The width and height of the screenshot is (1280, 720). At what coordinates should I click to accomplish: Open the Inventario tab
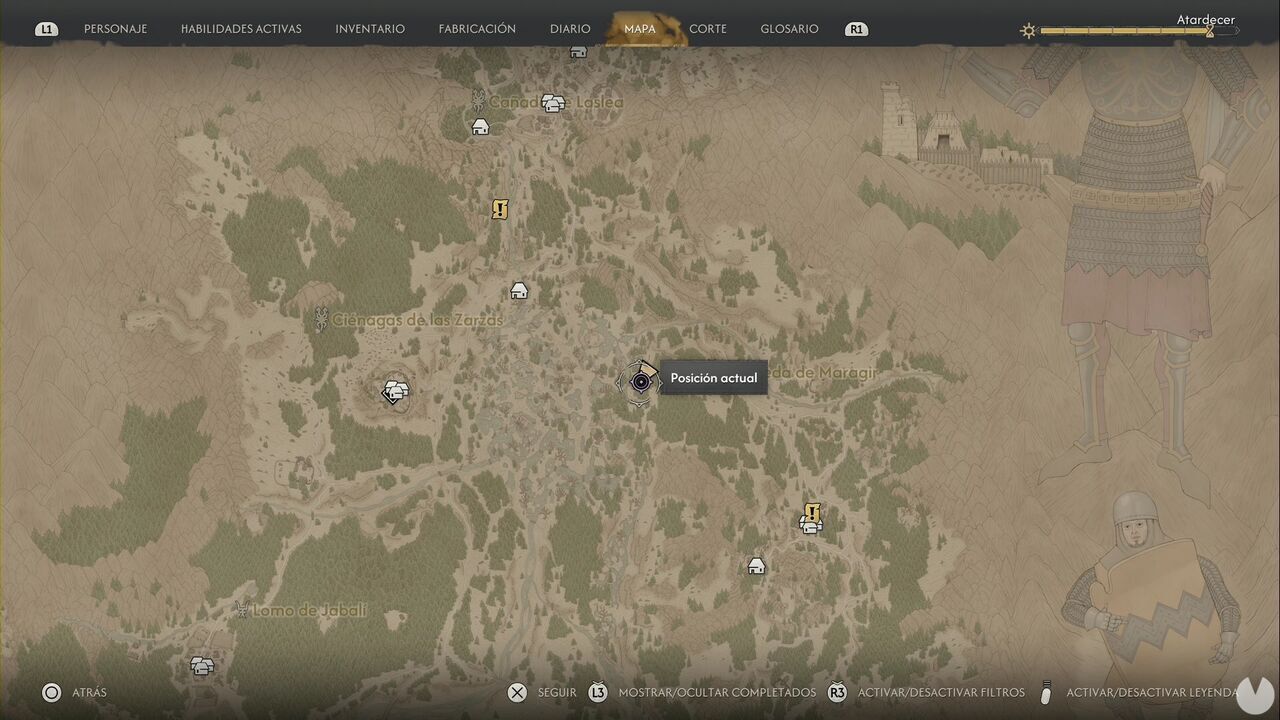(370, 29)
